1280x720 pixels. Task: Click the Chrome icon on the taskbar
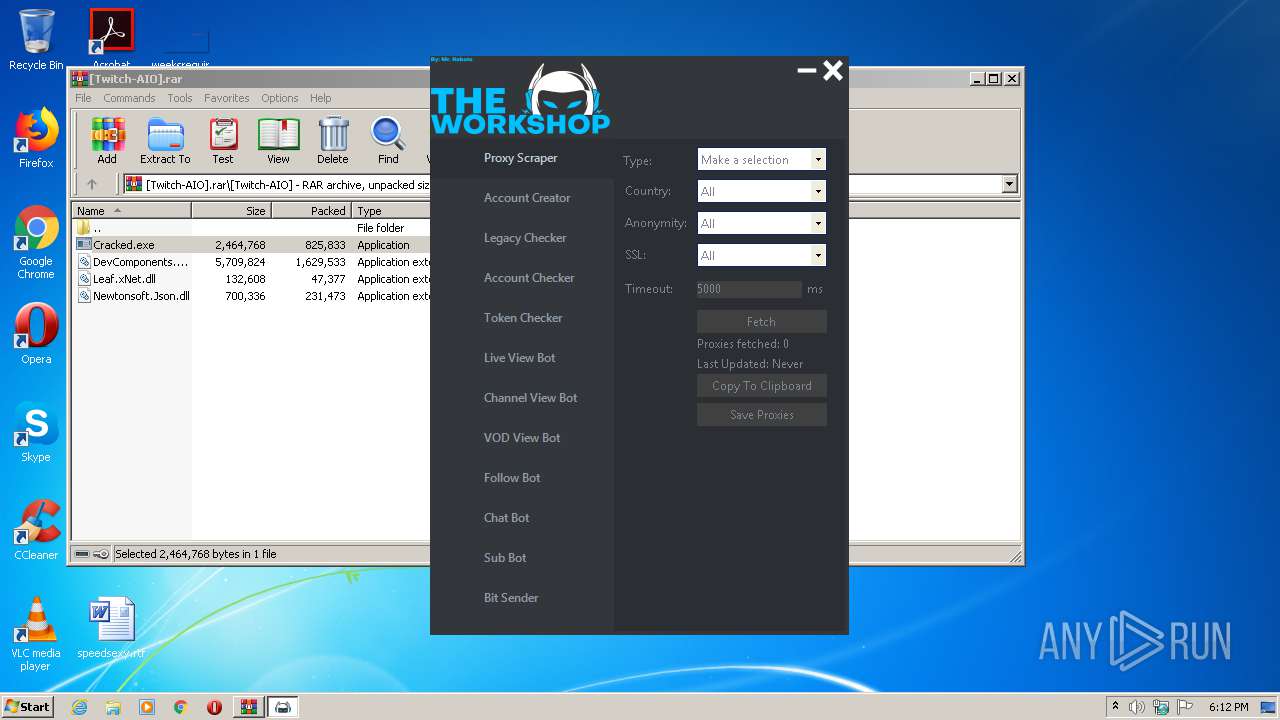[x=180, y=707]
